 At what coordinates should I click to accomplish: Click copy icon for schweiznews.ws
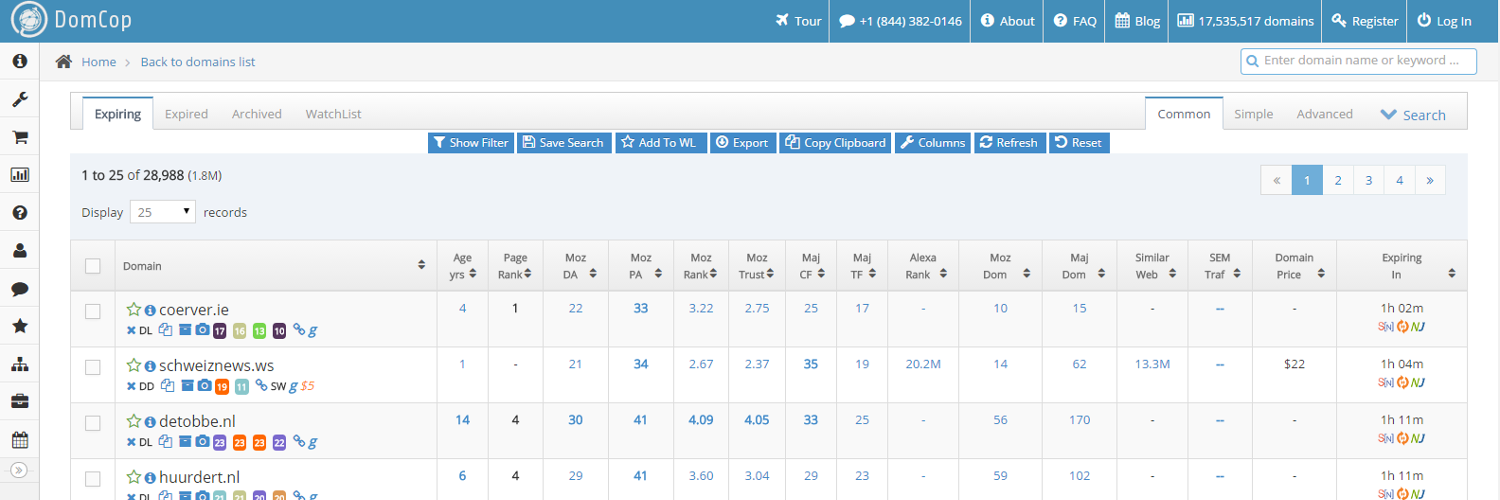168,386
